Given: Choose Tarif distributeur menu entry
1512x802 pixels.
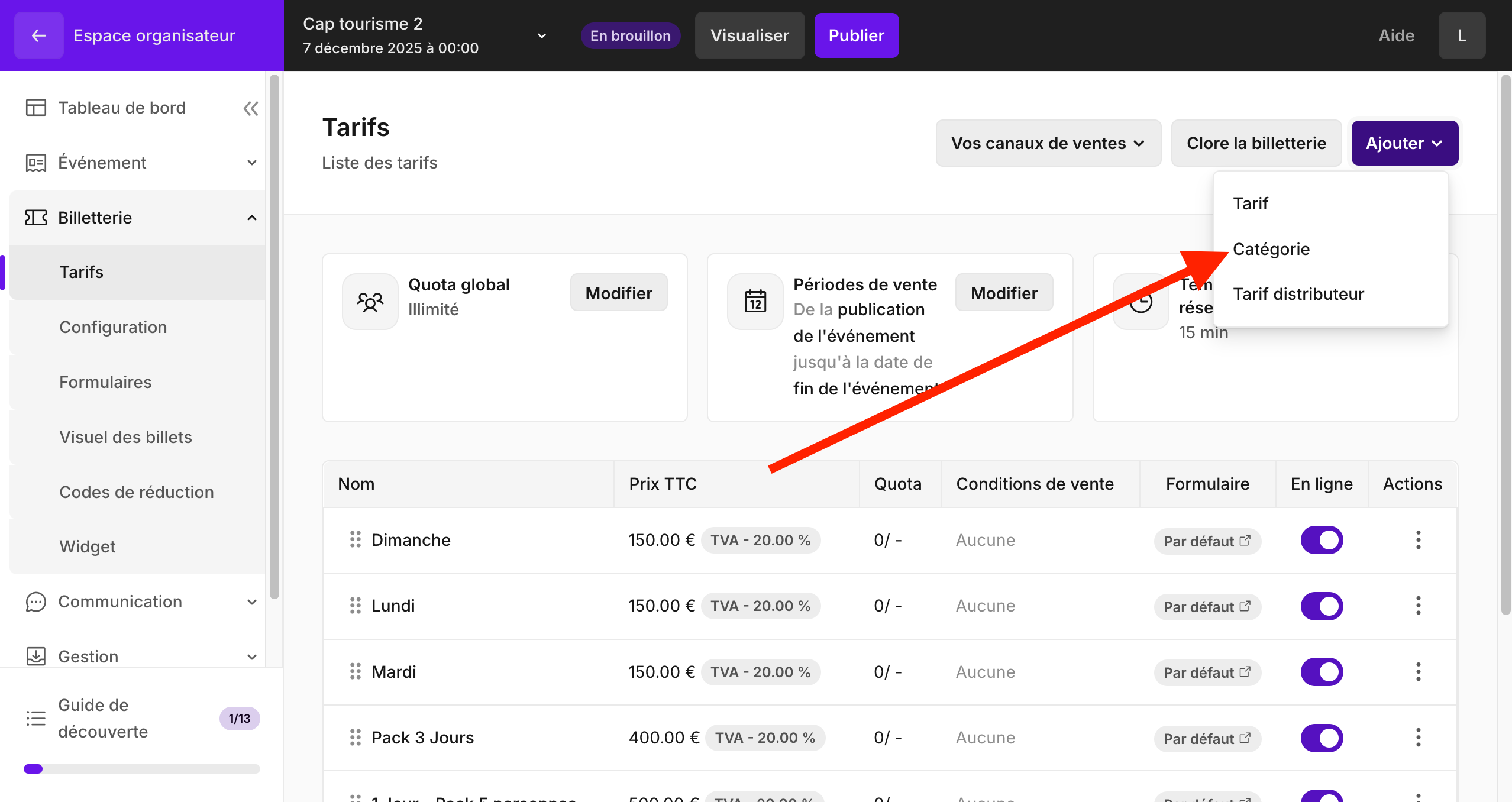Looking at the screenshot, I should click(1298, 294).
